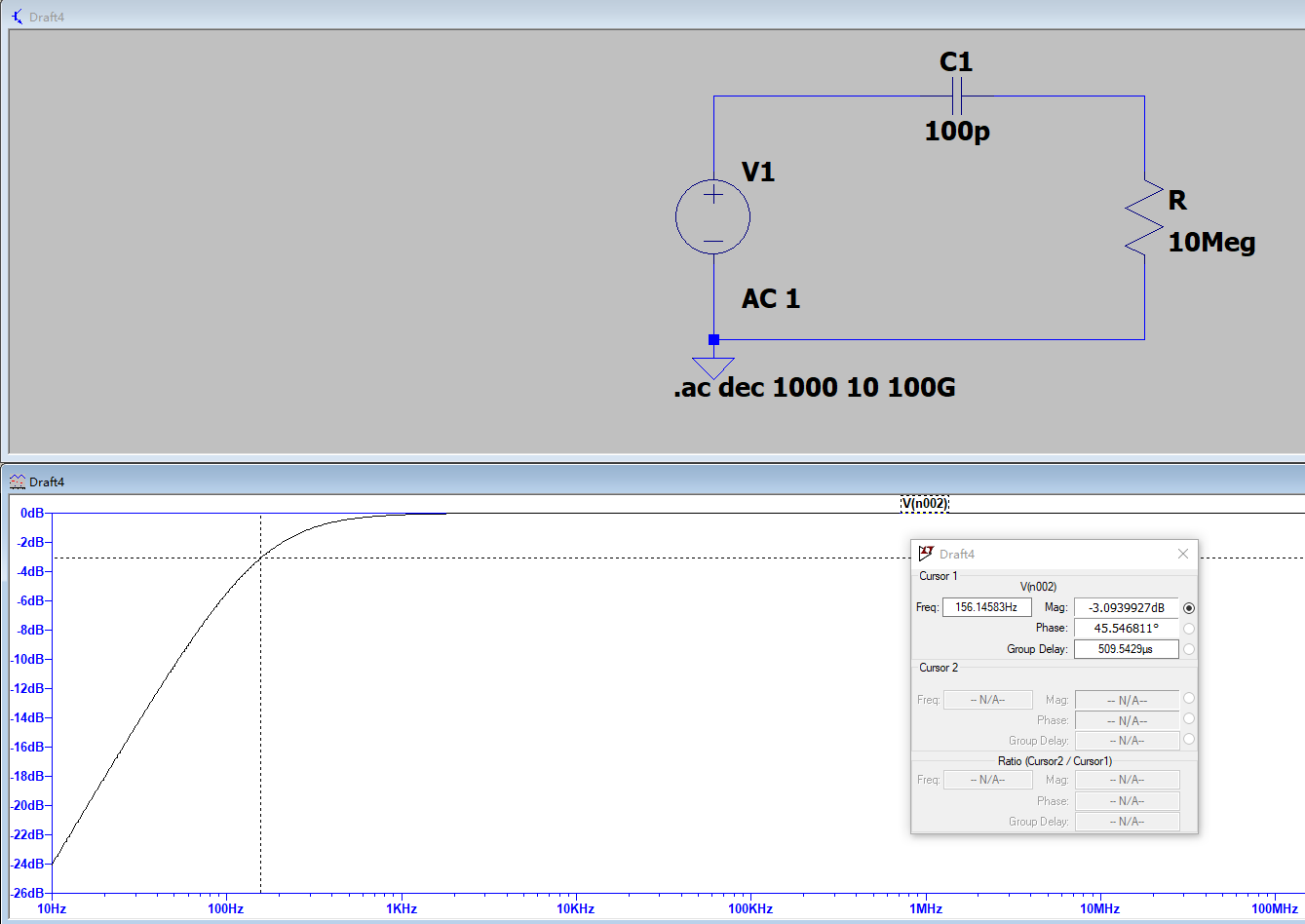Click the 100KHz frequency axis label
Screen dimensions: 1305x924
pos(750,908)
